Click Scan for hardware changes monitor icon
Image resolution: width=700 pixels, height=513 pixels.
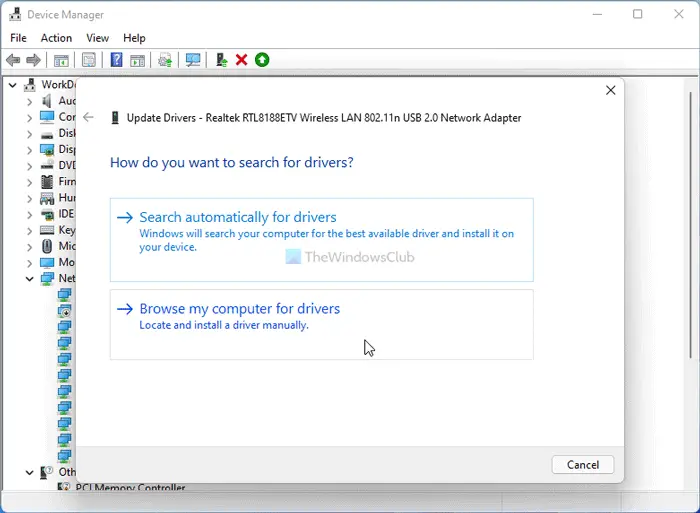193,60
